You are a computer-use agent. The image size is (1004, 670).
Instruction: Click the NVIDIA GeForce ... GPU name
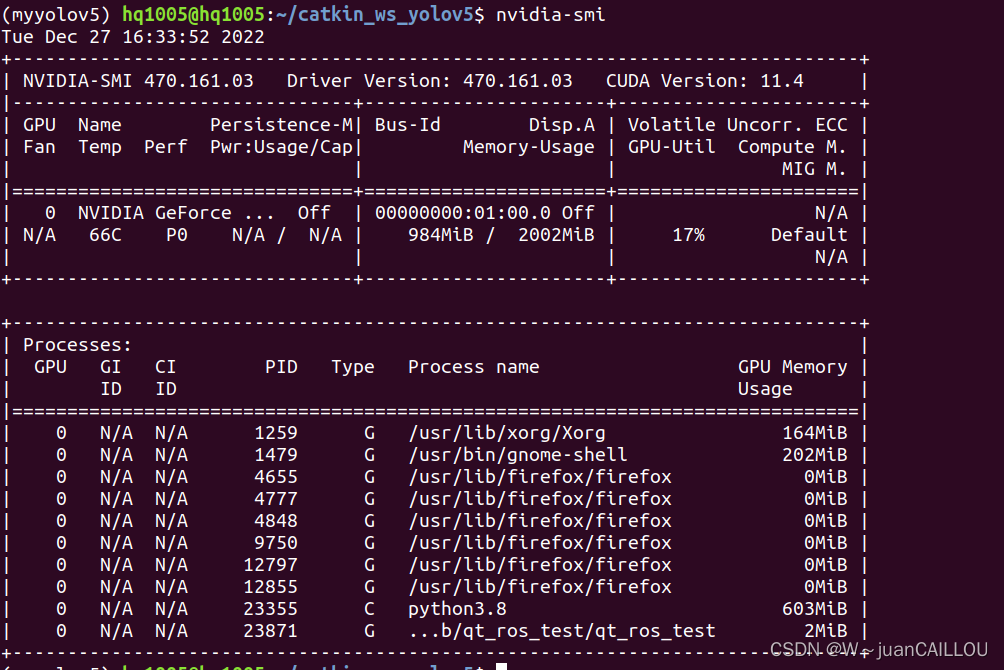click(x=176, y=213)
